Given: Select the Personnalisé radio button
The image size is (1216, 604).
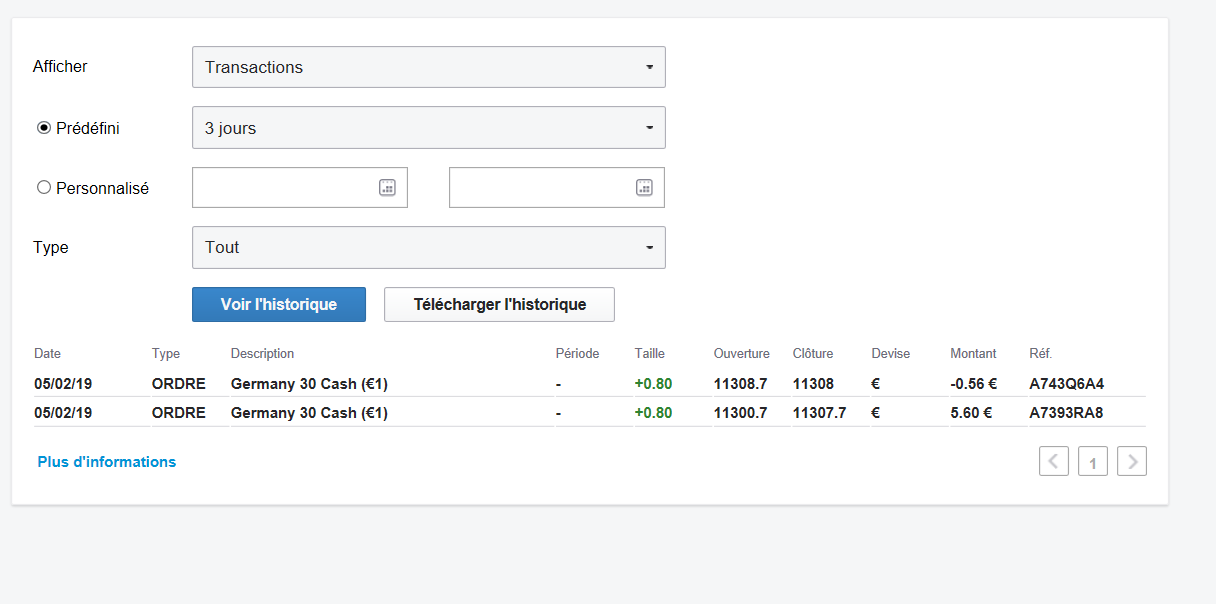Looking at the screenshot, I should (44, 187).
